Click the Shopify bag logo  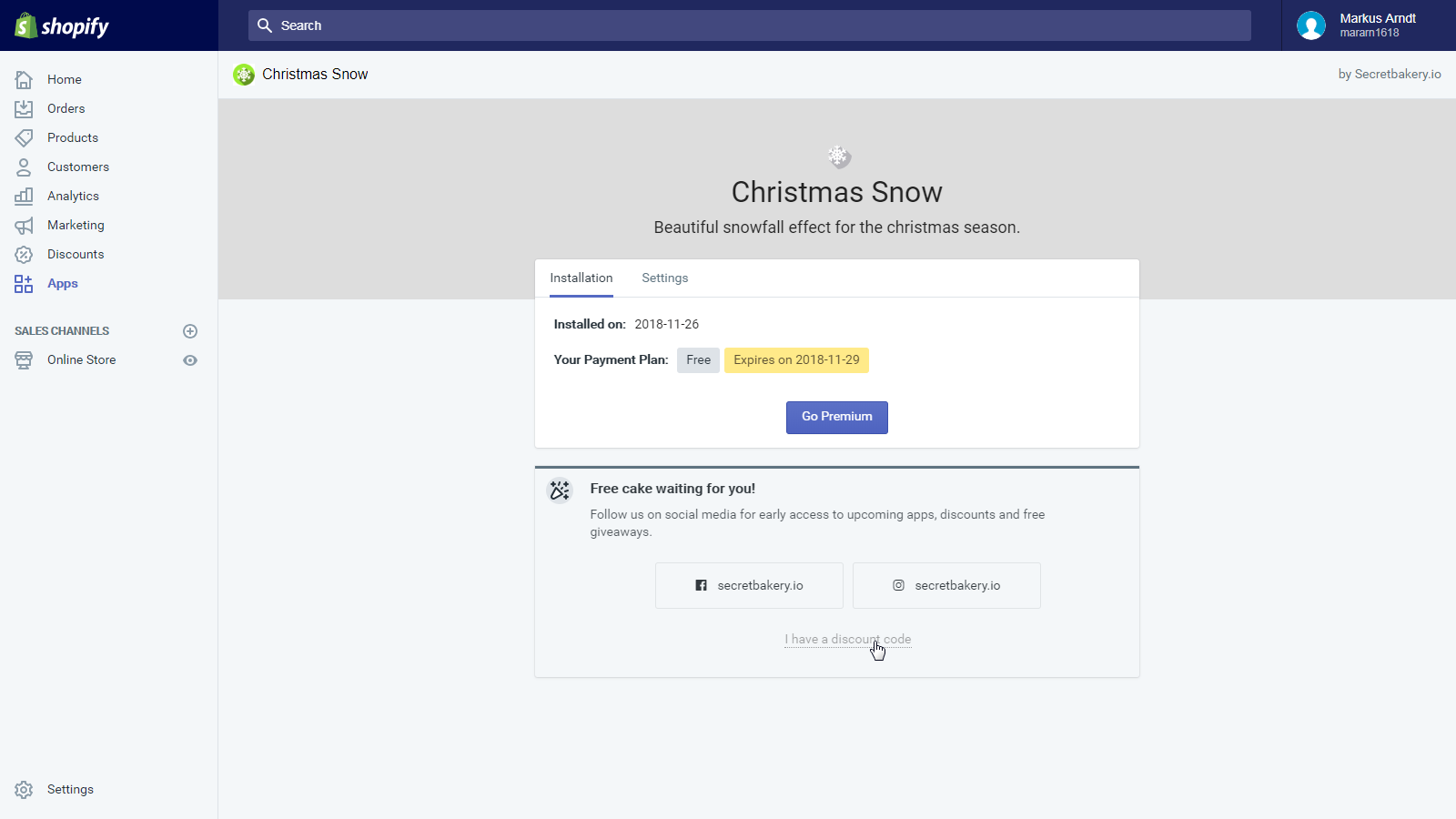25,25
